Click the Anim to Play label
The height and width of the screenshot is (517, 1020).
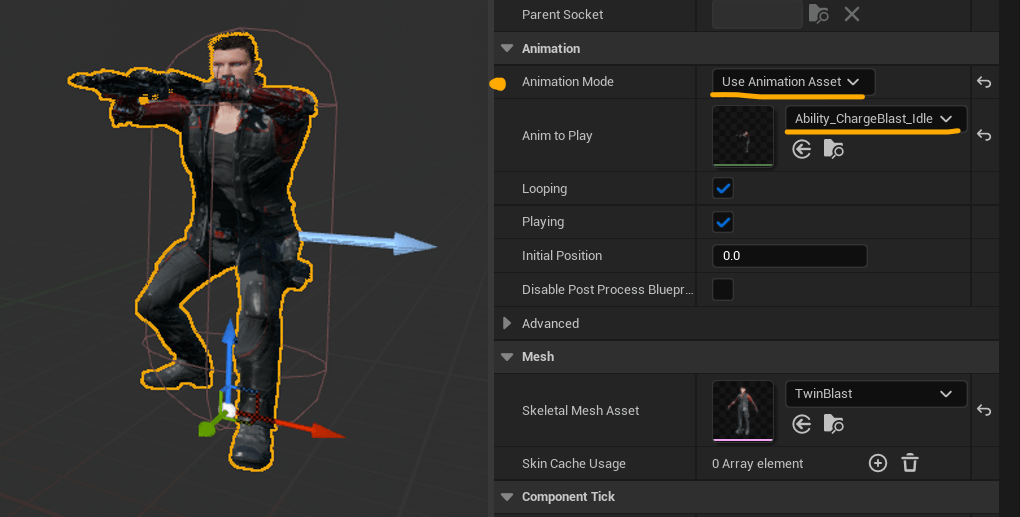(x=557, y=135)
